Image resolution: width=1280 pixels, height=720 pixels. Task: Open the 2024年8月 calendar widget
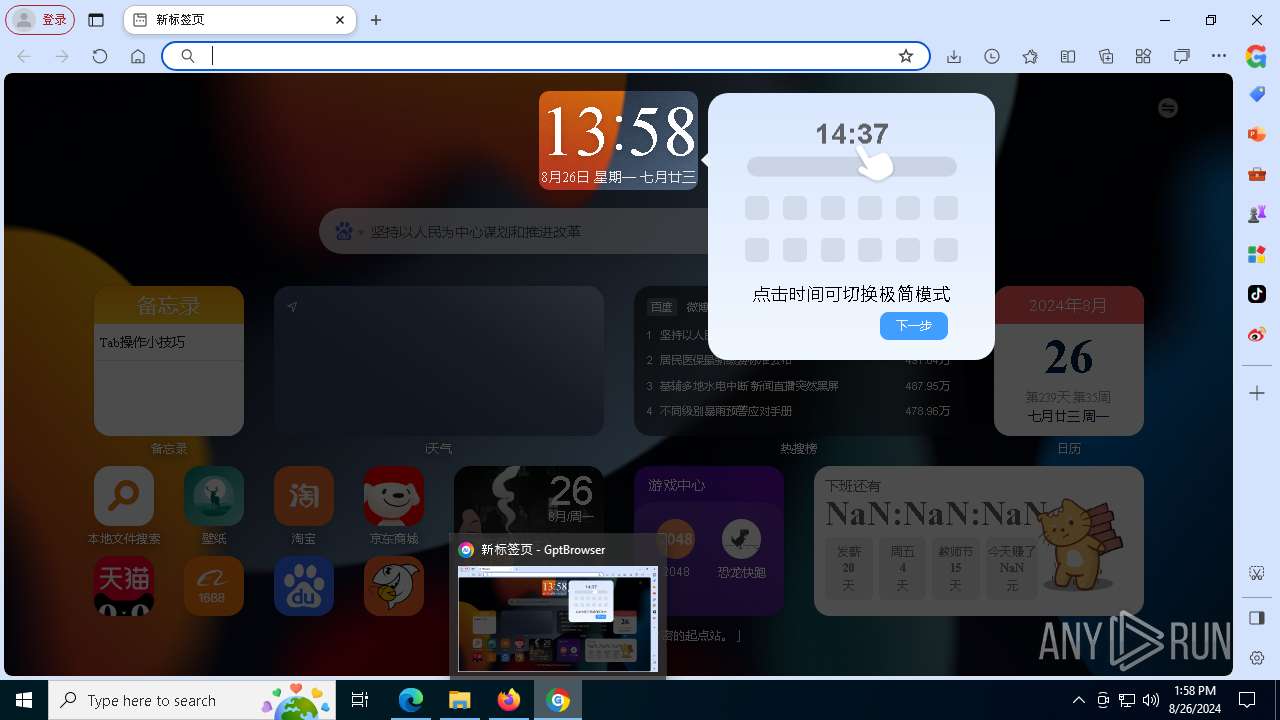coord(1069,361)
